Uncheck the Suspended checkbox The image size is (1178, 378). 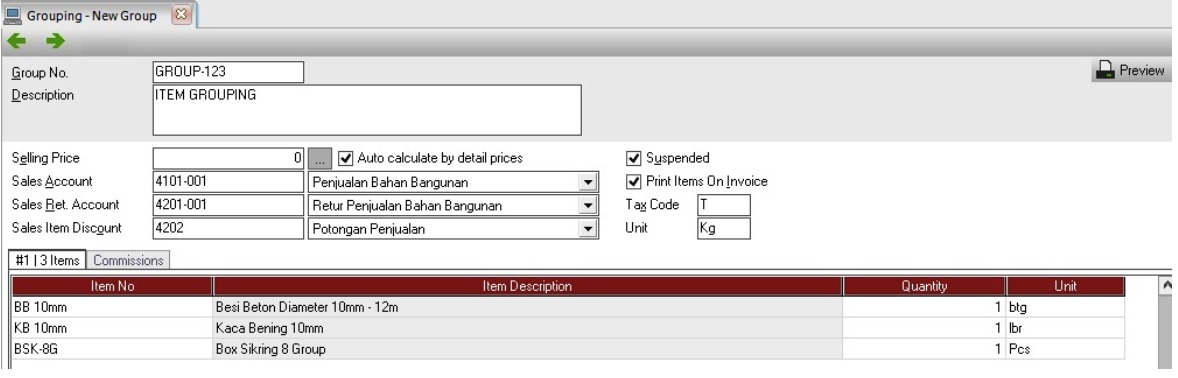click(x=633, y=159)
